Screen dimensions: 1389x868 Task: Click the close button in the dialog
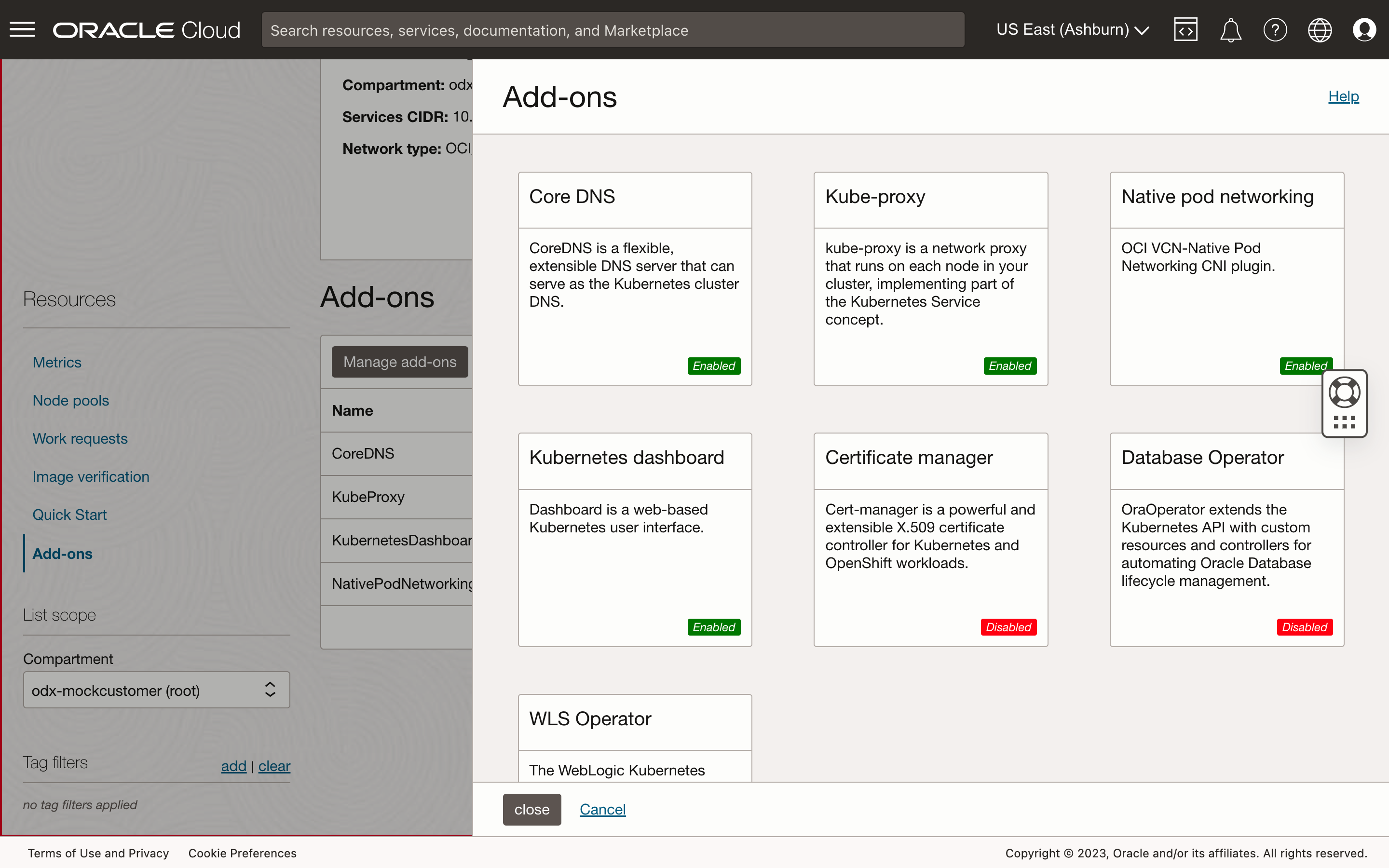(531, 809)
